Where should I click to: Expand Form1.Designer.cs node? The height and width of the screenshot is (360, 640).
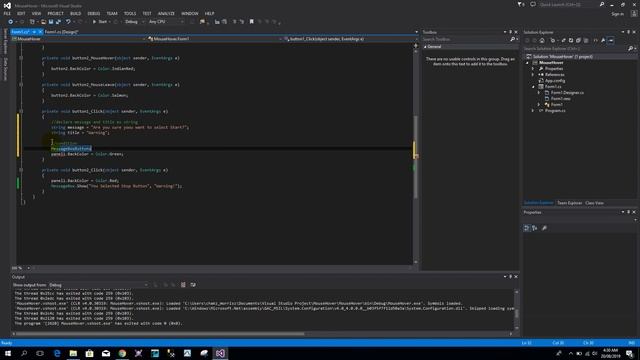[539, 93]
